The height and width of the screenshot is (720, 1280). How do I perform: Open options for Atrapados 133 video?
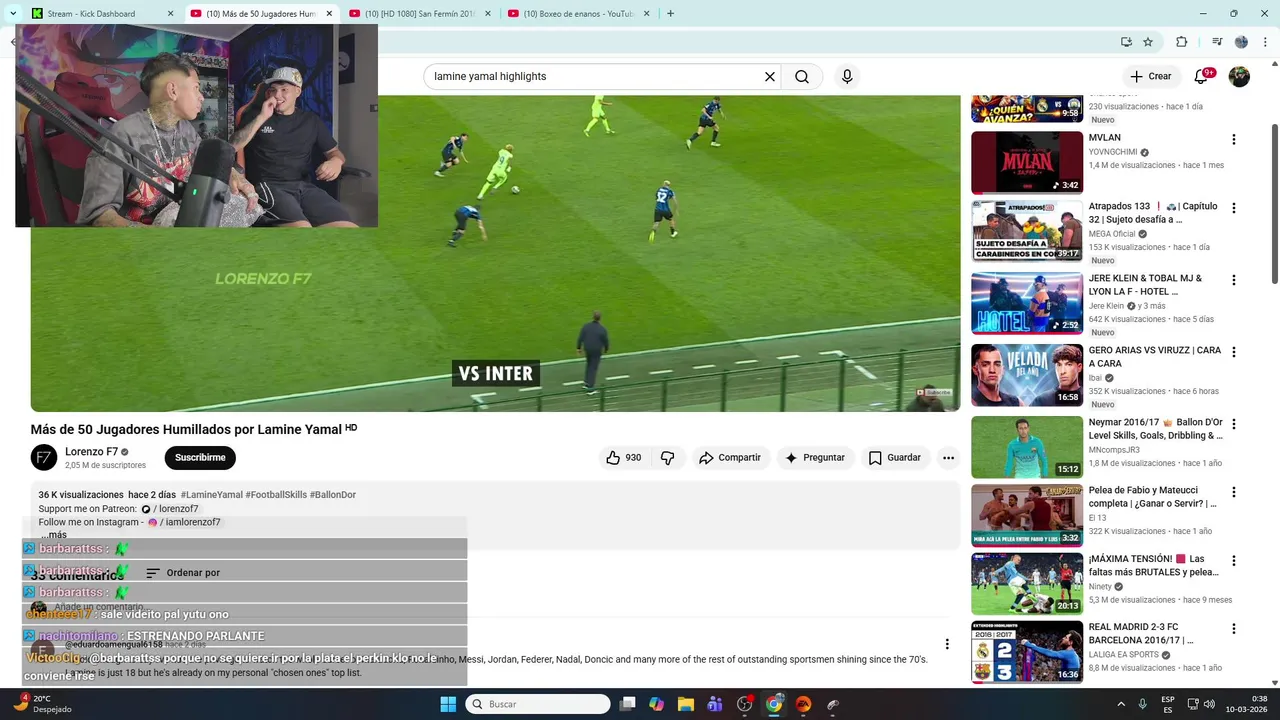click(x=1233, y=208)
